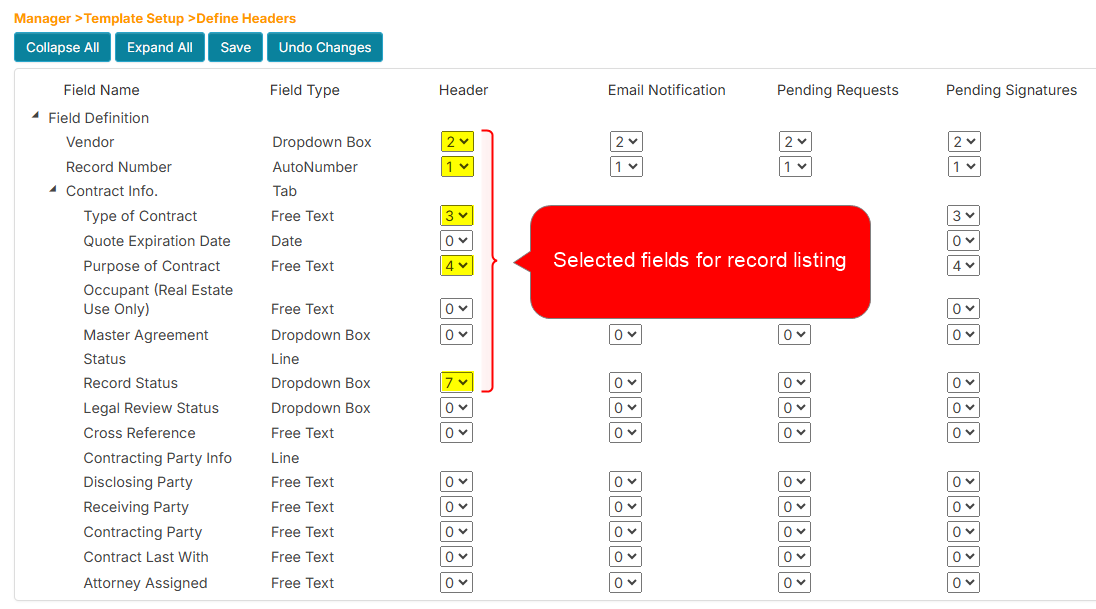
Task: Open the Vendor Header dropdown showing 2
Action: coord(456,141)
